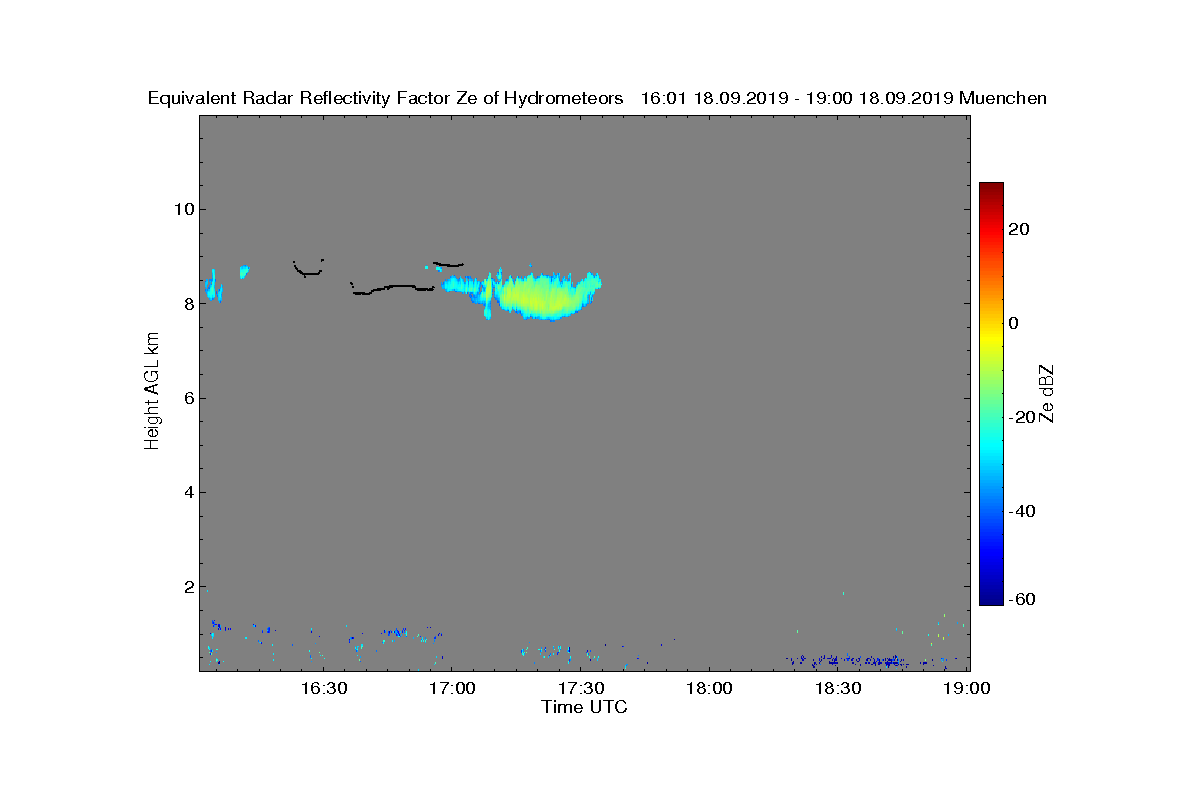Image resolution: width=1200 pixels, height=800 pixels.
Task: Click the 16:30 time tick label
Action: coord(323,688)
